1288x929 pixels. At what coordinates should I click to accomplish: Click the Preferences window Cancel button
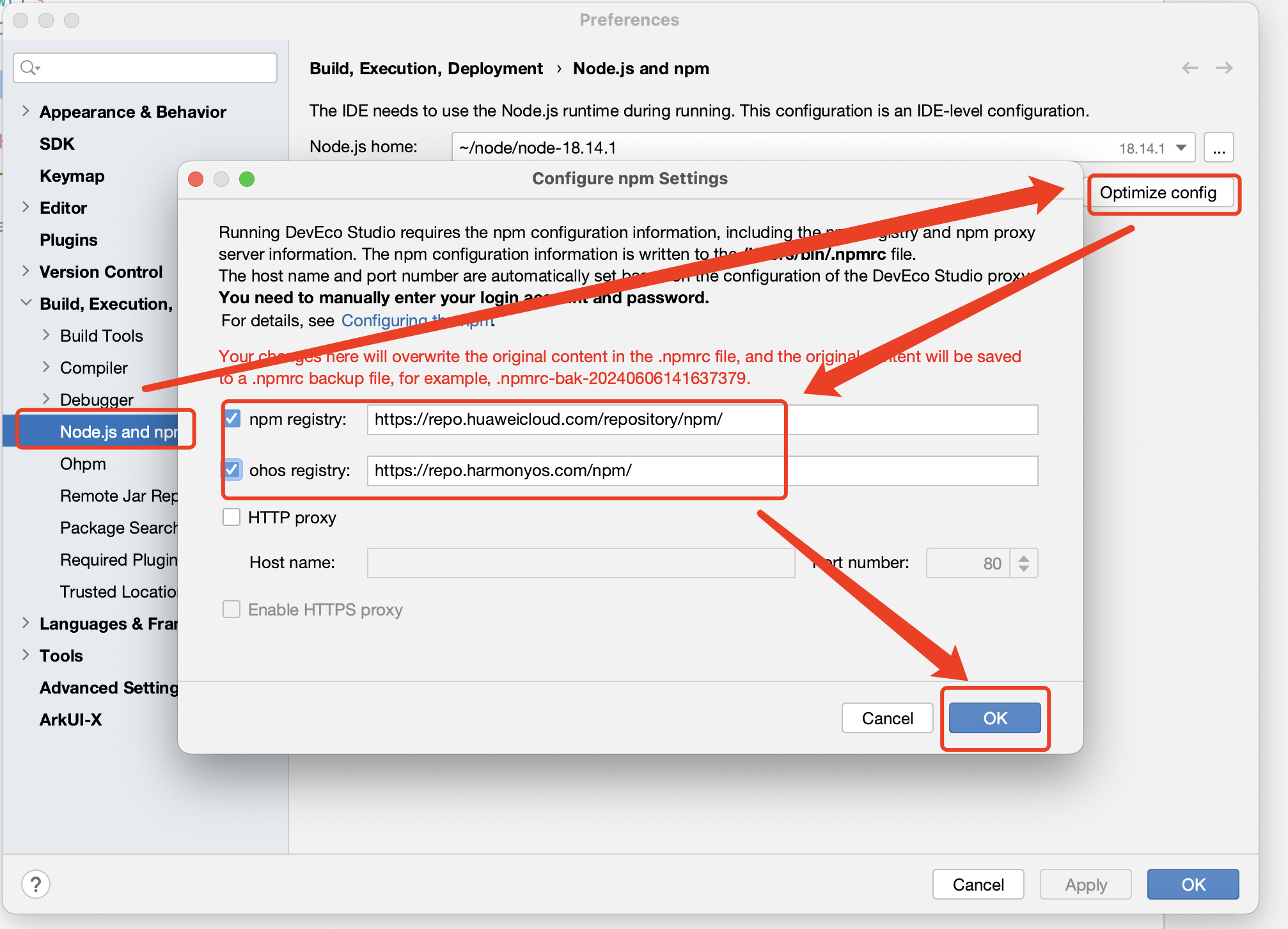[978, 884]
